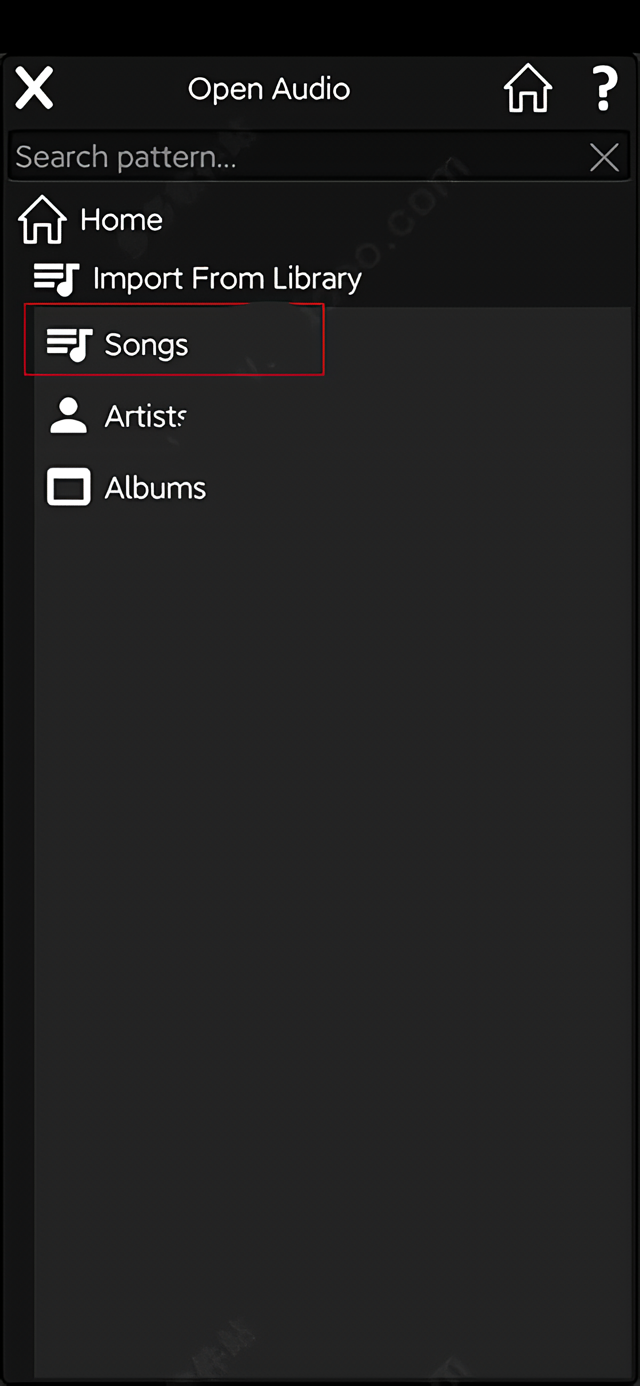Screen dimensions: 640x1386
Task: Click the Open Audio title text
Action: click(x=269, y=89)
